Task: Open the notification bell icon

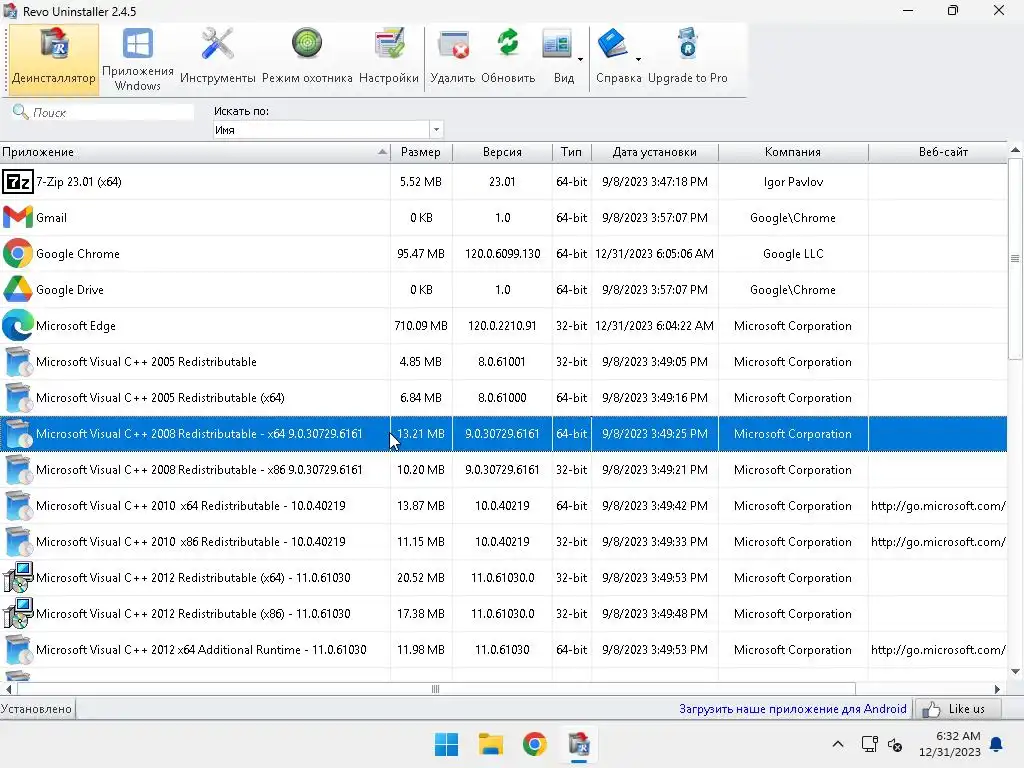Action: coord(997,744)
